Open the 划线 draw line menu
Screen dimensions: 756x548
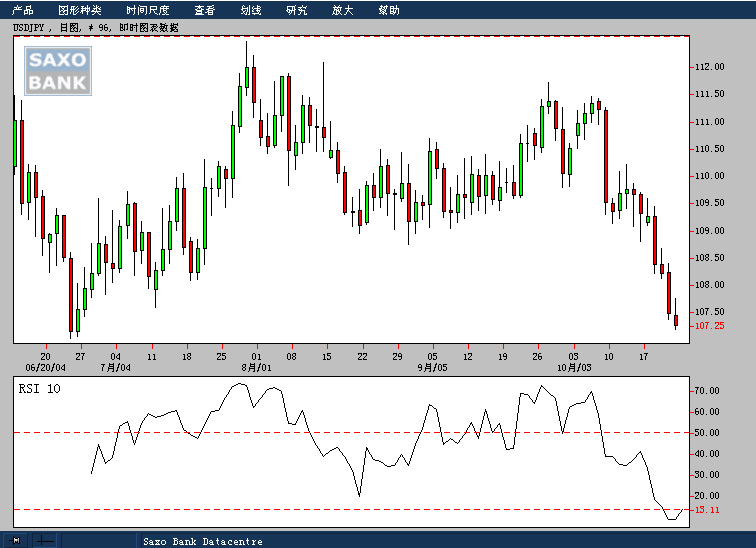[x=251, y=10]
